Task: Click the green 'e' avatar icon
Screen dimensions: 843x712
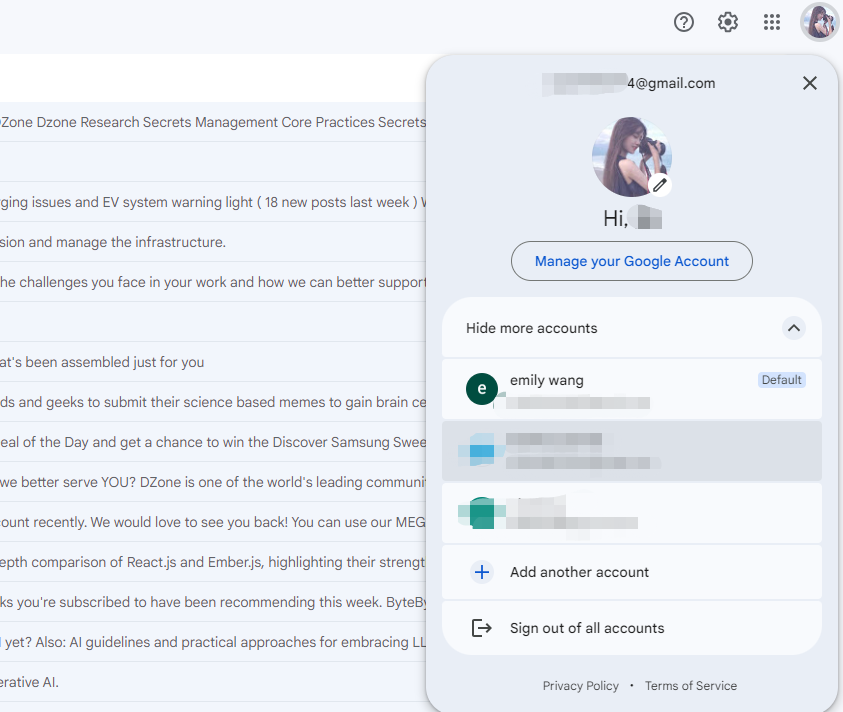Action: click(x=482, y=389)
